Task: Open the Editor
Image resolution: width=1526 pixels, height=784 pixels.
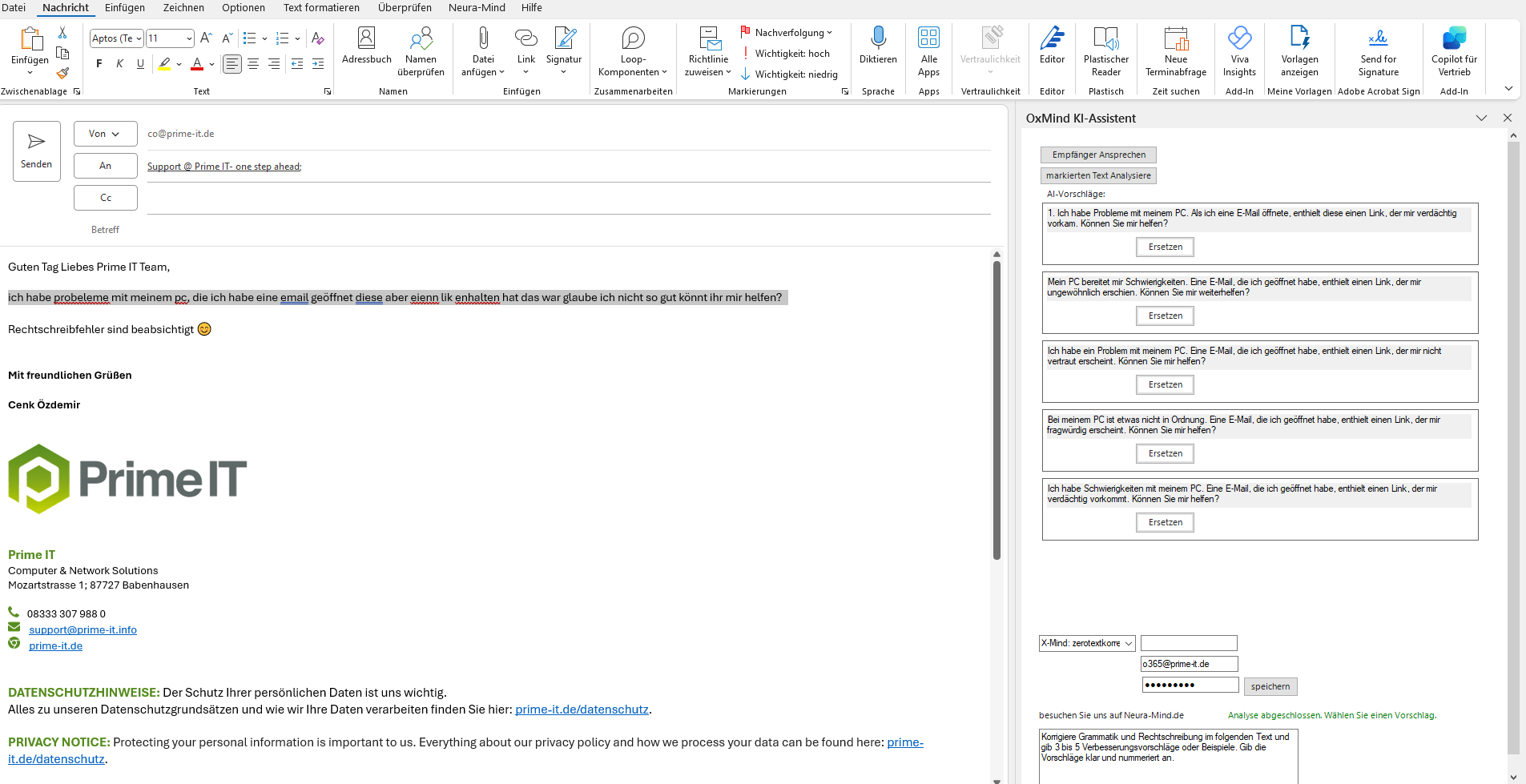Action: pos(1052,46)
